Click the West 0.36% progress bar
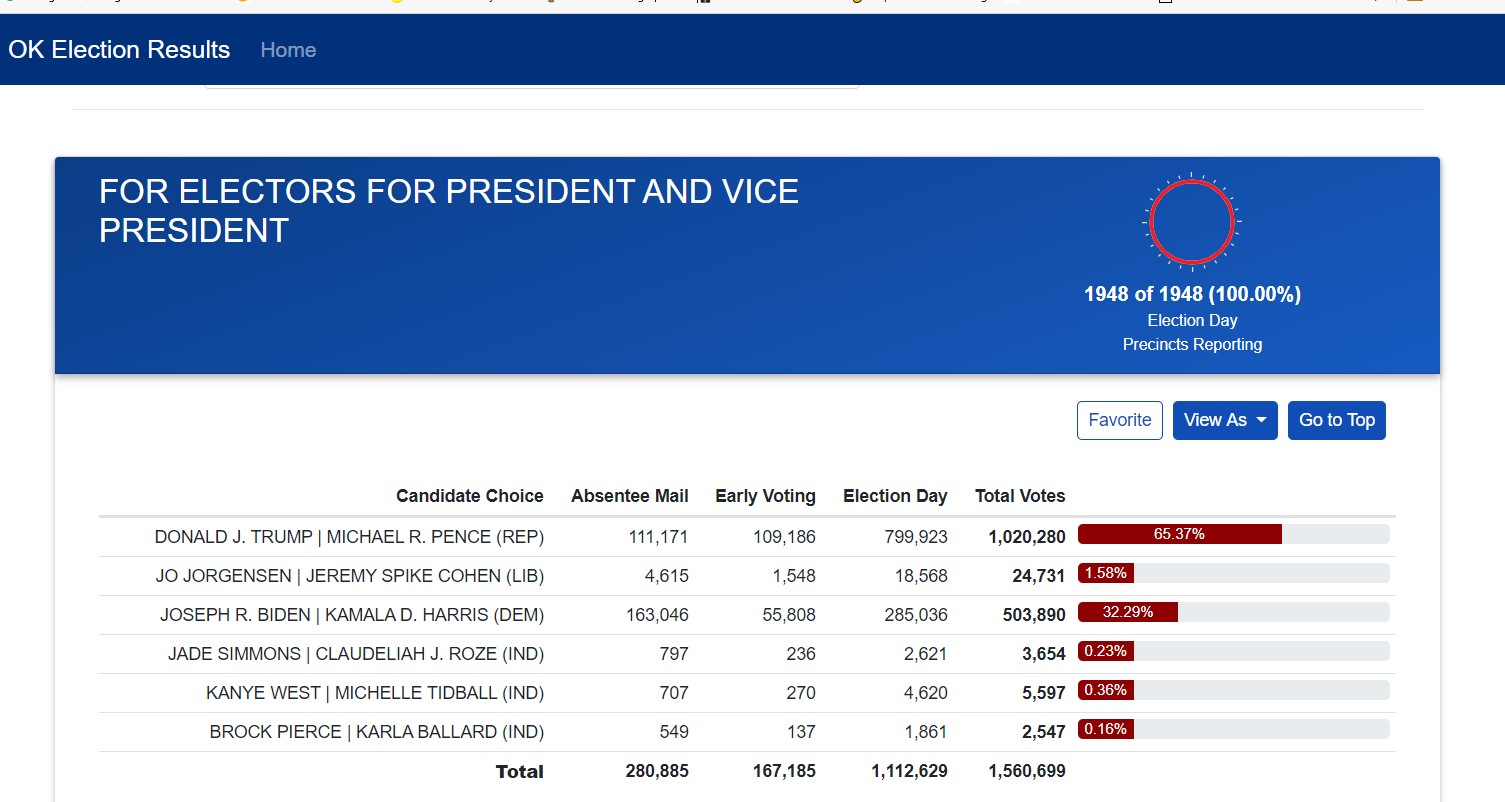Image resolution: width=1505 pixels, height=802 pixels. point(1234,690)
